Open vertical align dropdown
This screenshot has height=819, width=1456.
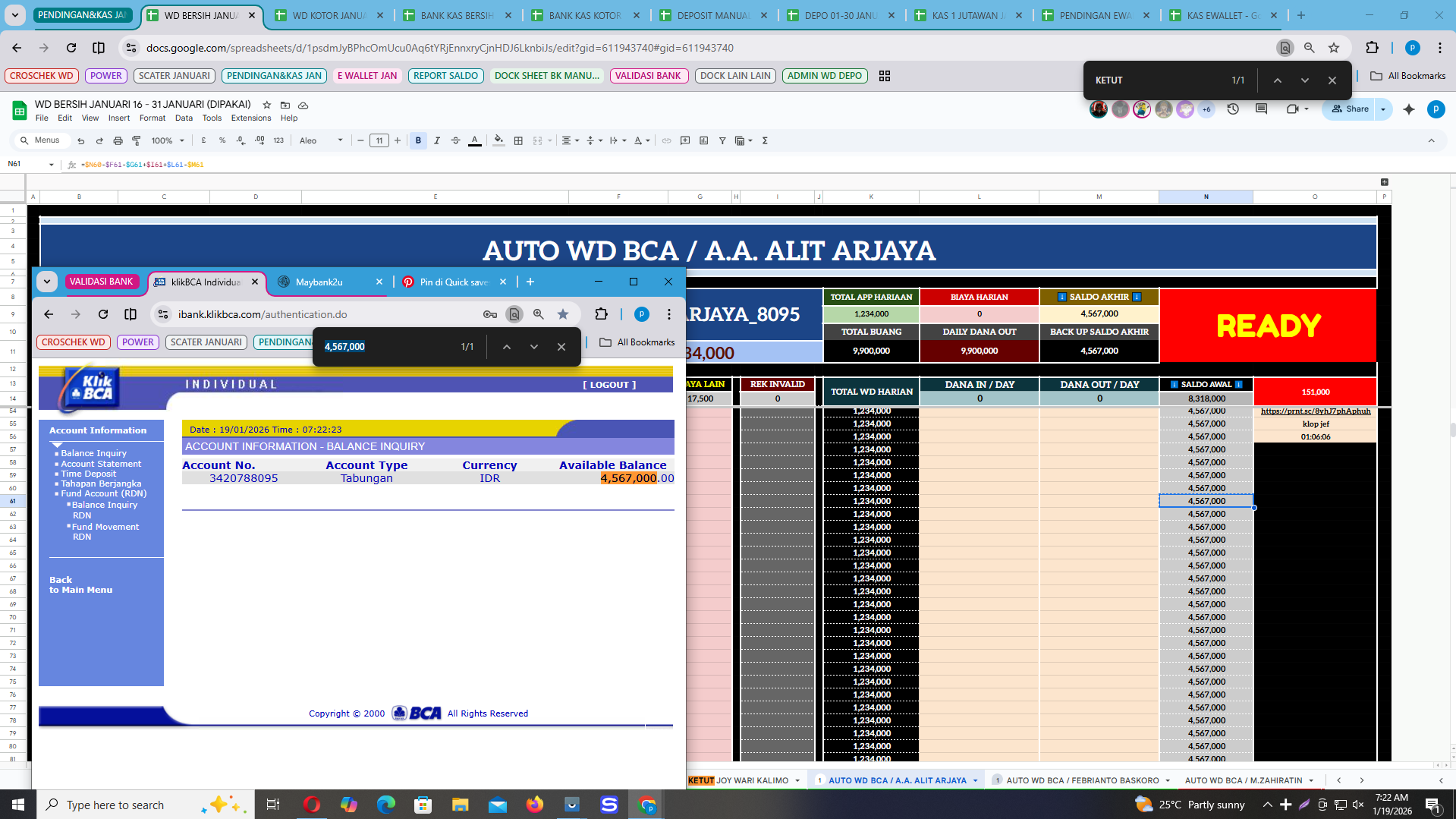tap(594, 140)
